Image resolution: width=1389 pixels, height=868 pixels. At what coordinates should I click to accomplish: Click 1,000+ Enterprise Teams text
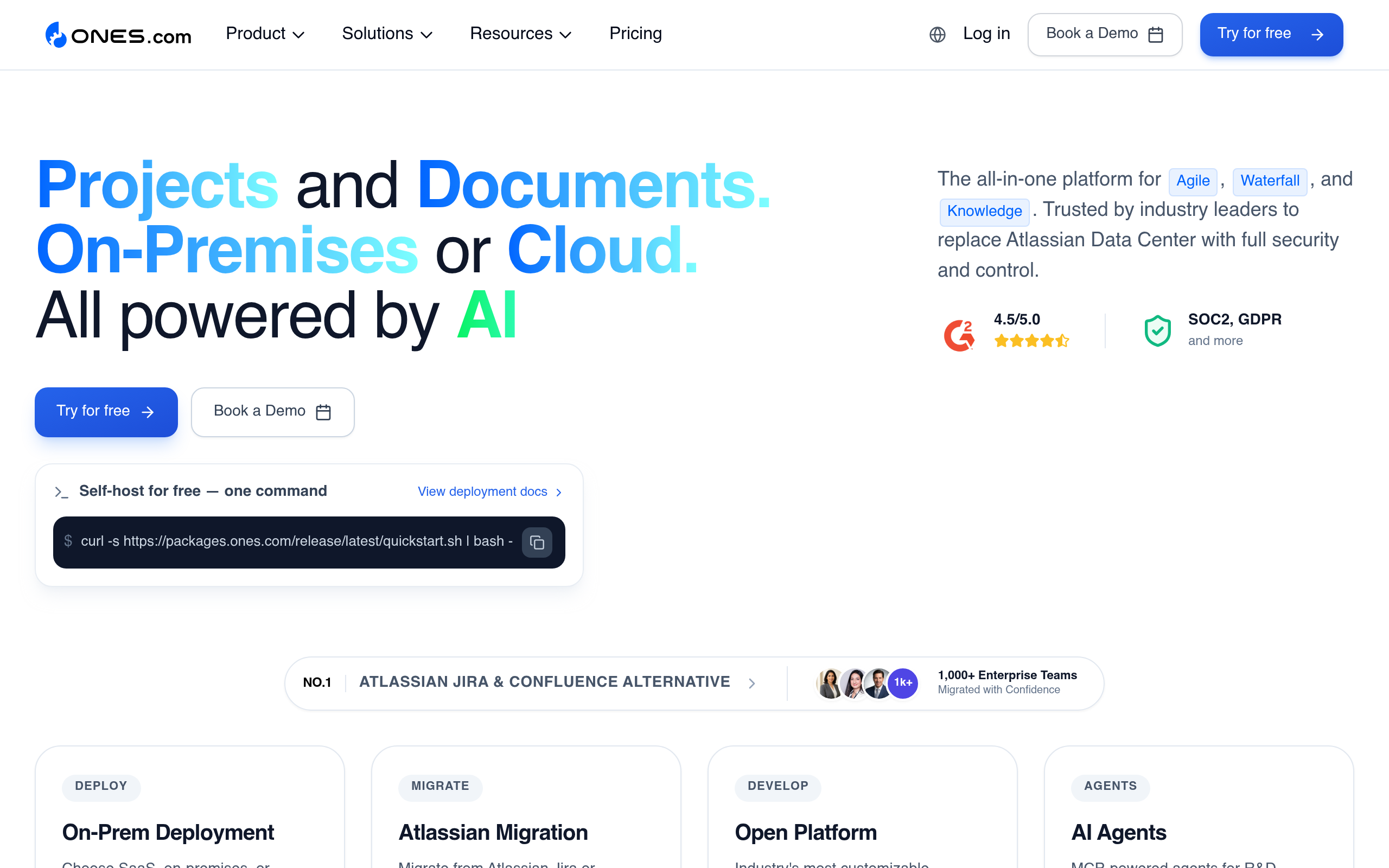(x=1008, y=675)
